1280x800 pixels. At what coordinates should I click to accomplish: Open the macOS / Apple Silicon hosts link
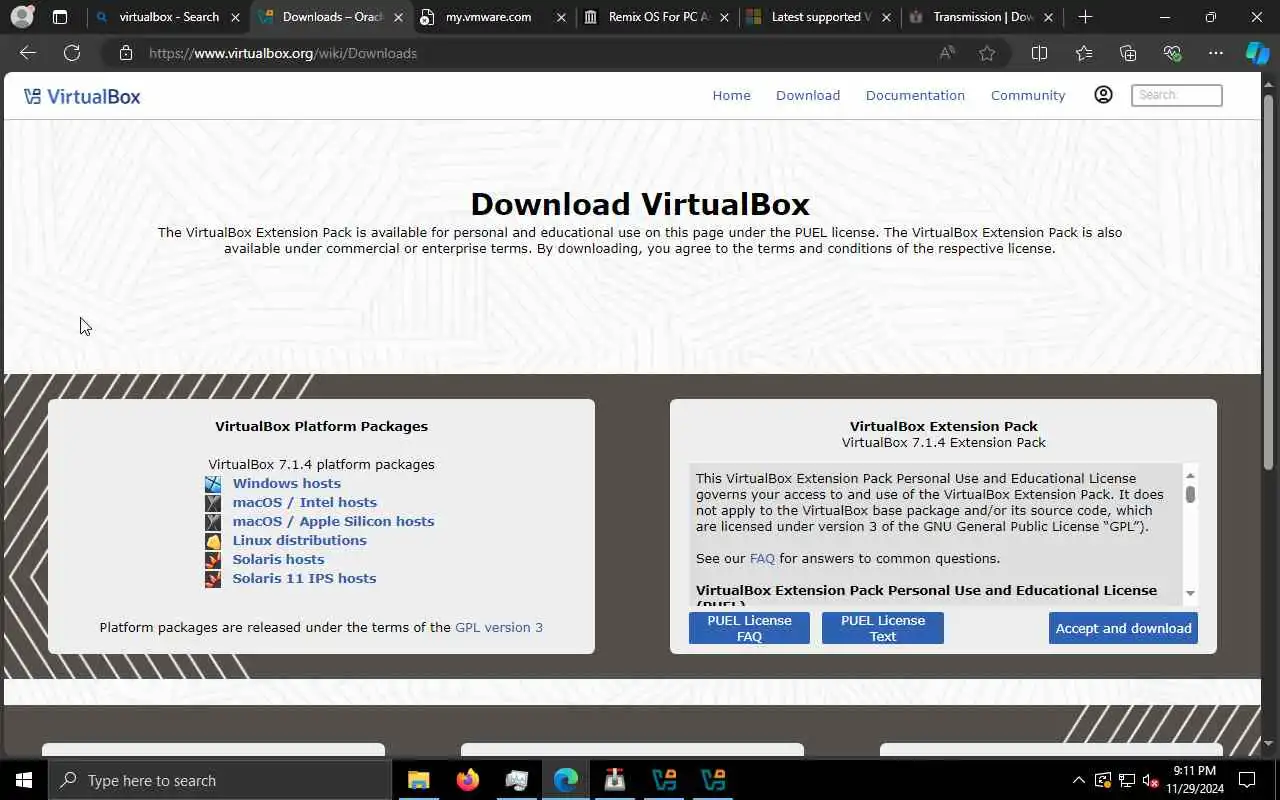[x=333, y=522]
